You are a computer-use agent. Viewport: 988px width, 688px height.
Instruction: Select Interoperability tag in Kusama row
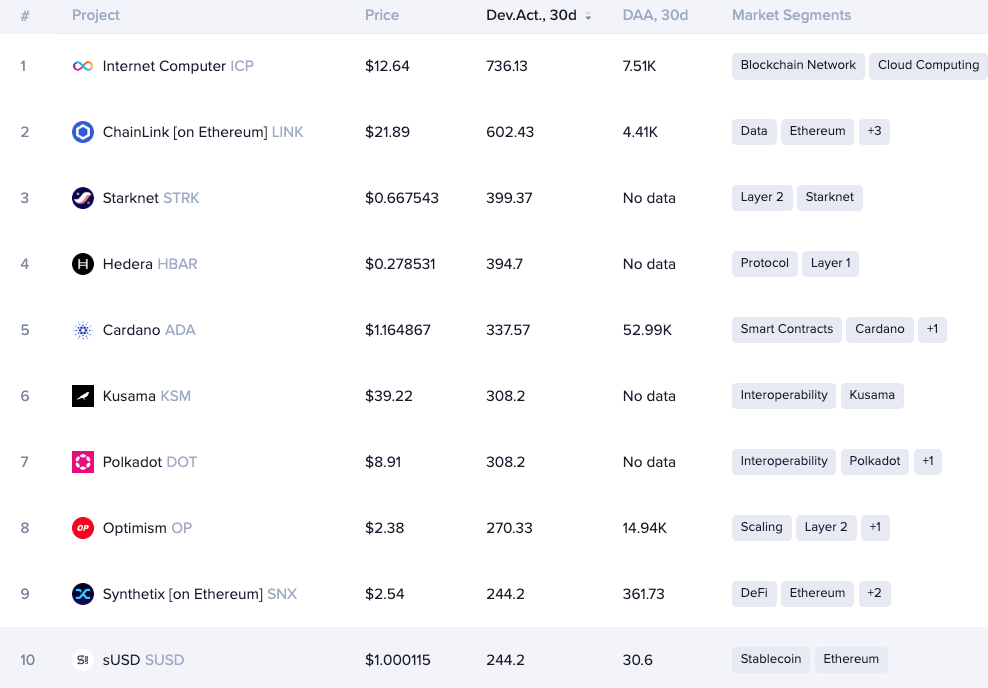(784, 396)
